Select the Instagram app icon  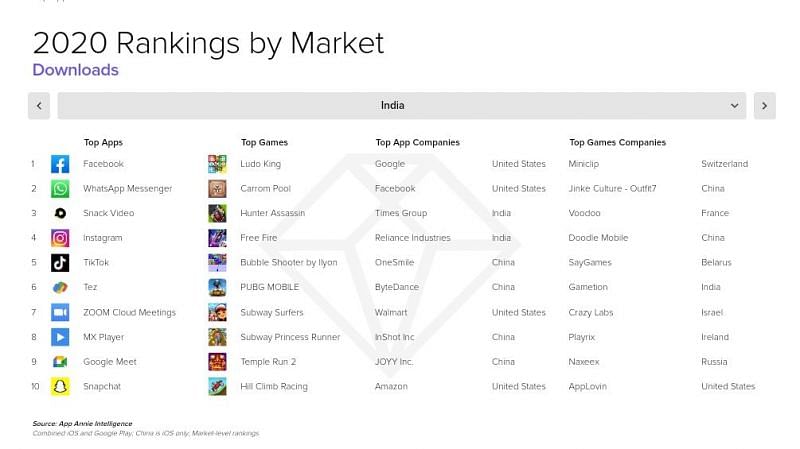tap(60, 238)
